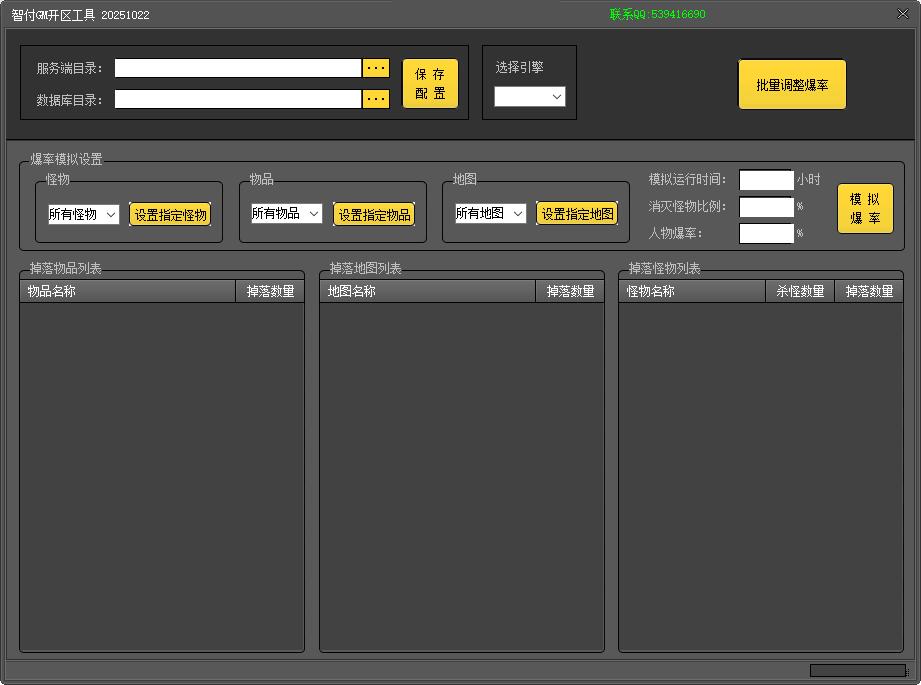The width and height of the screenshot is (921, 685).
Task: Click the 批量调整爆率 button
Action: pyautogui.click(x=792, y=85)
